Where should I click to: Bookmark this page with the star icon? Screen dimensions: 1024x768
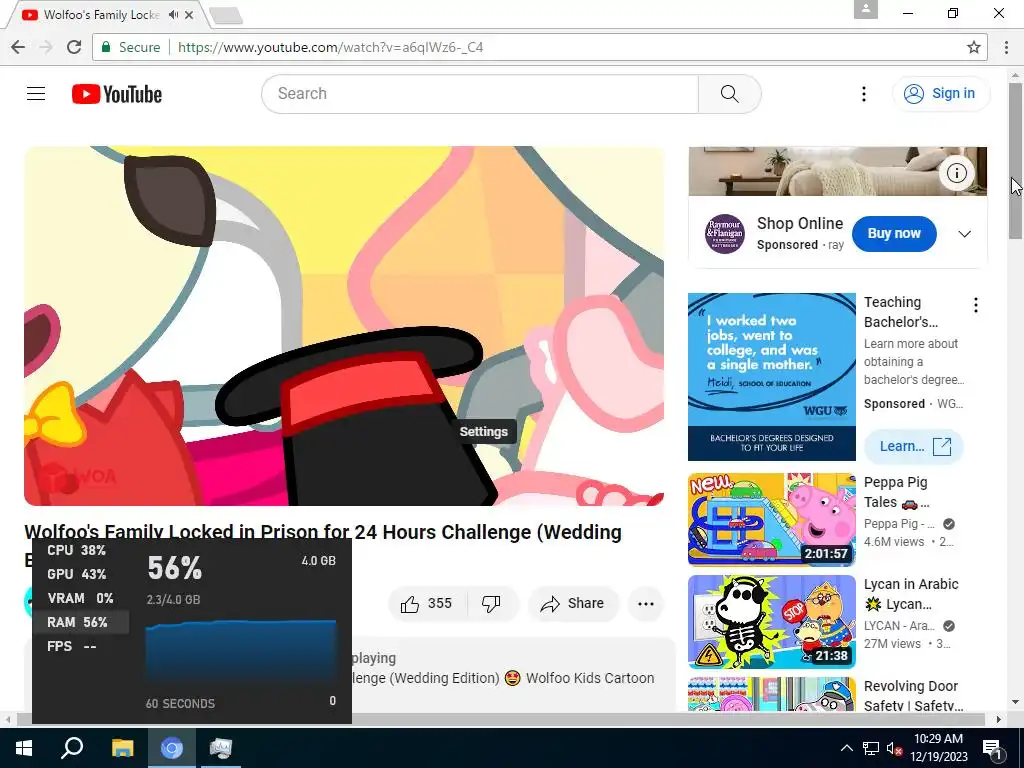[974, 47]
